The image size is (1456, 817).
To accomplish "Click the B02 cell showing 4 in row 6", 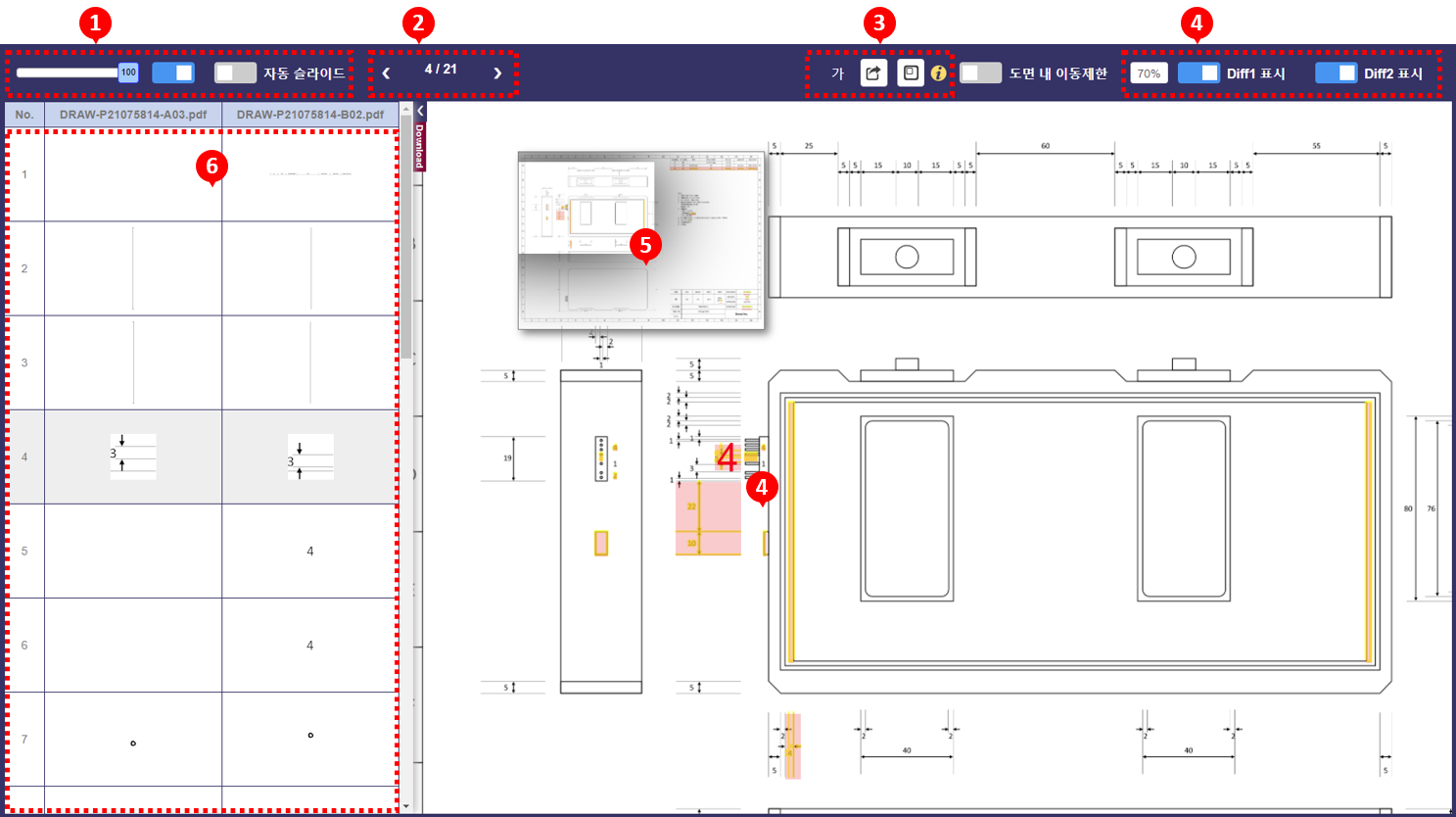I will click(310, 646).
